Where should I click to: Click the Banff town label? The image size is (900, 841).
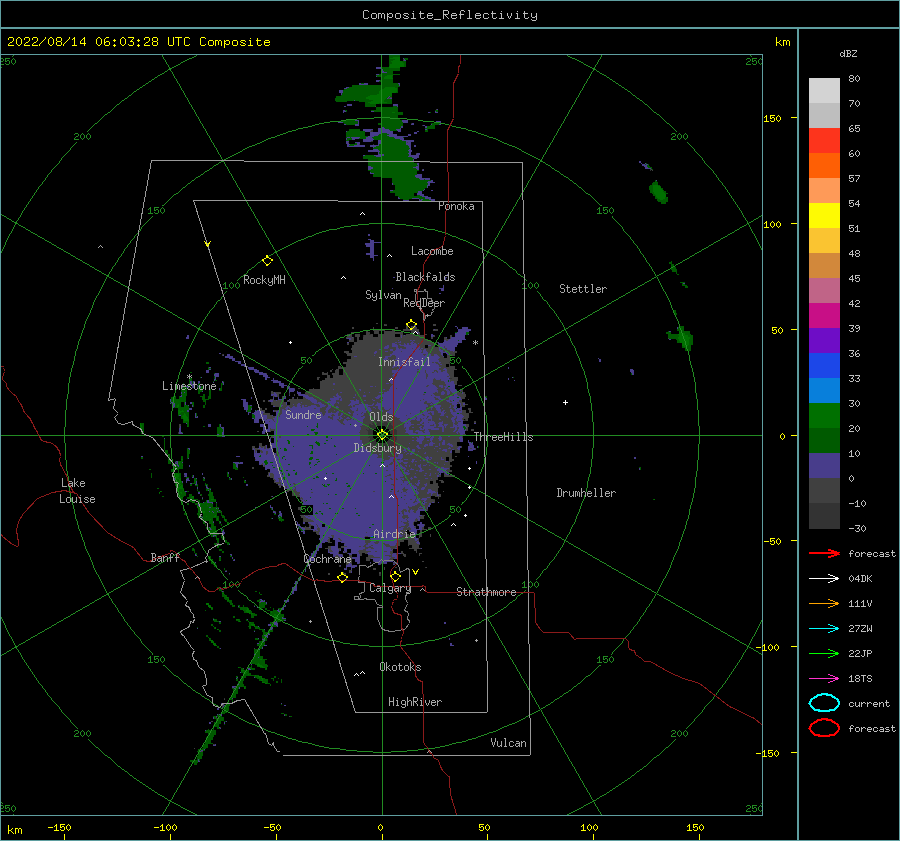pyautogui.click(x=165, y=557)
